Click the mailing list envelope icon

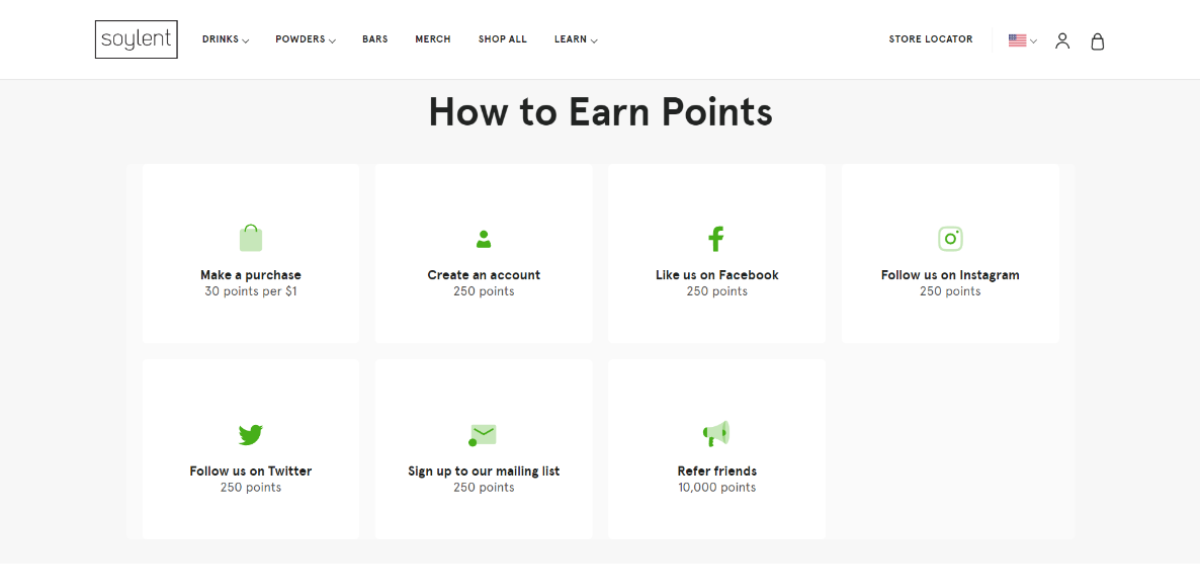482,435
